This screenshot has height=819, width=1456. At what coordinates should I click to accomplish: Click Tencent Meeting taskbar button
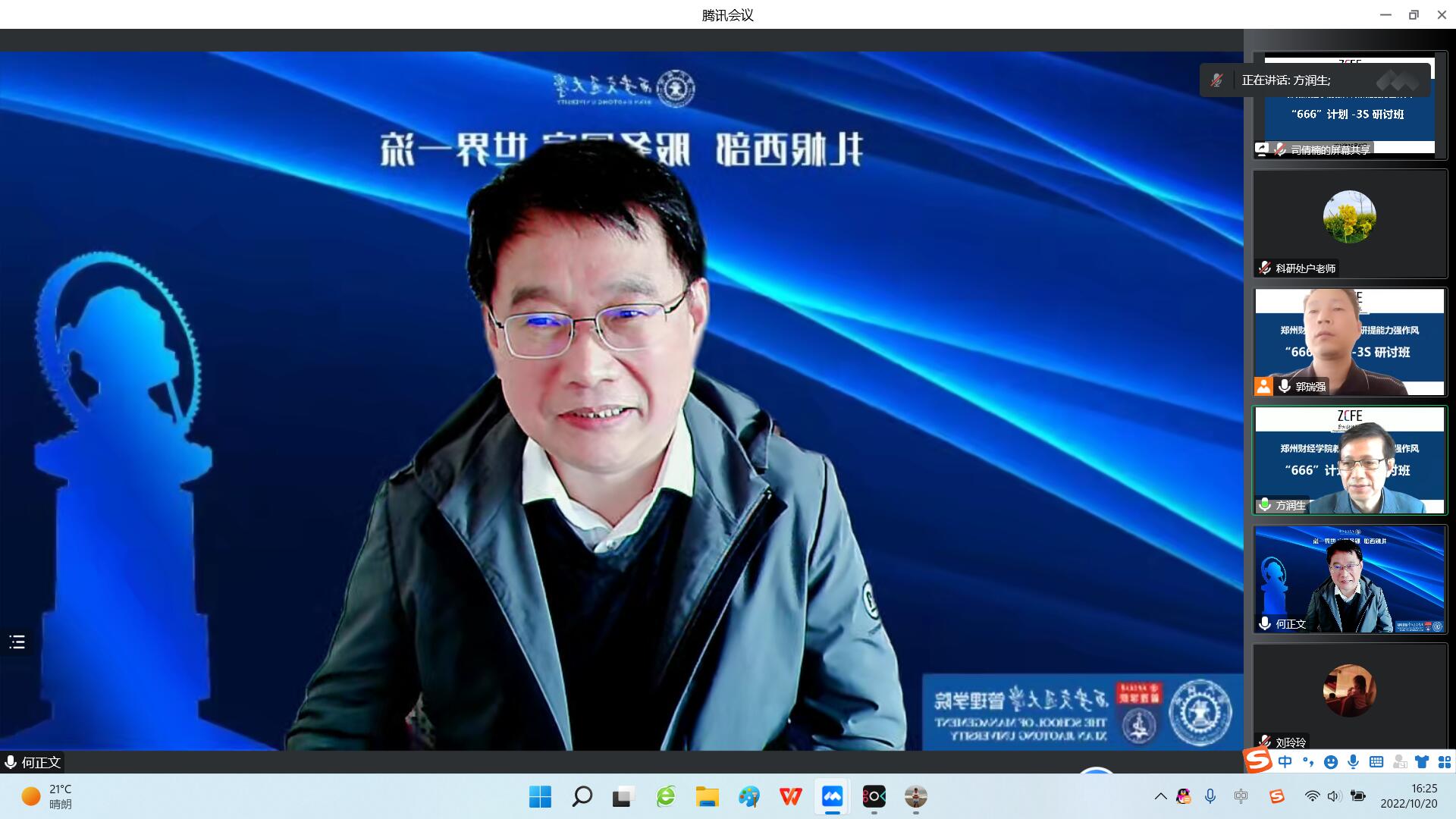(x=832, y=796)
